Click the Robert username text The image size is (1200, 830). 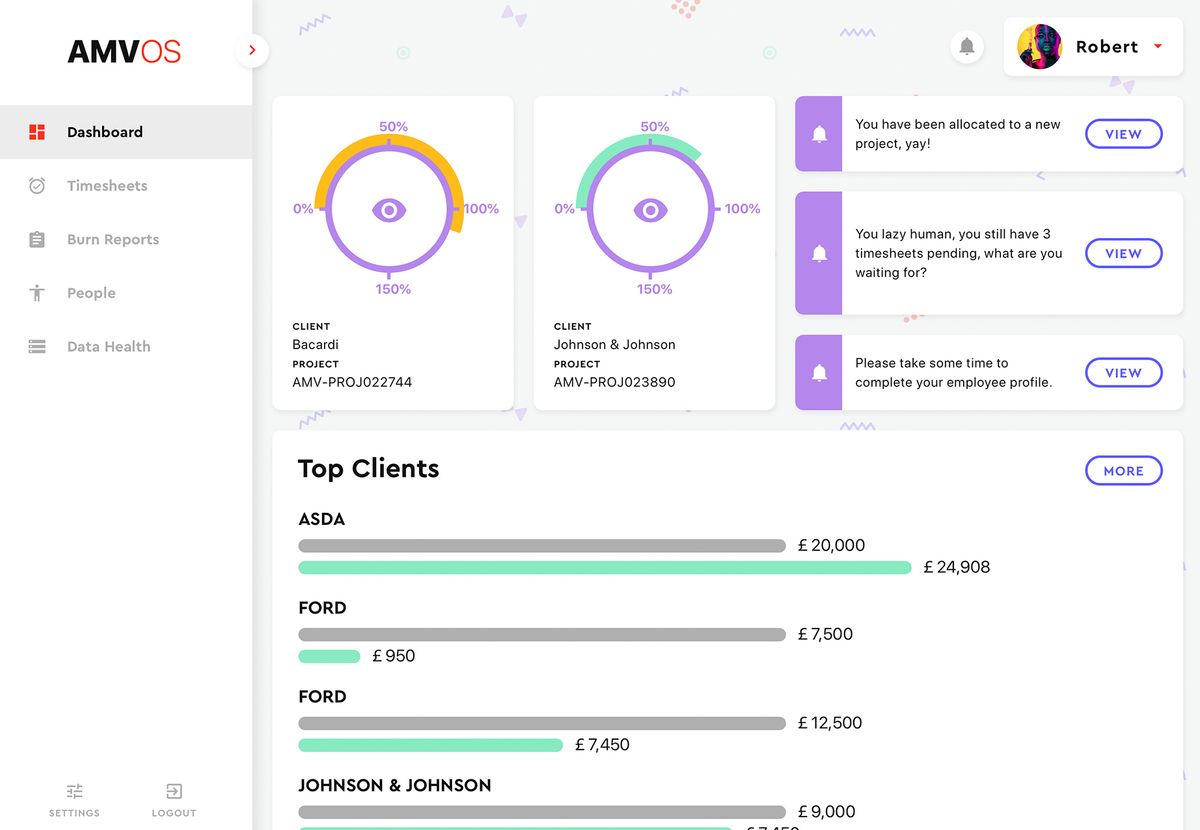tap(1107, 46)
